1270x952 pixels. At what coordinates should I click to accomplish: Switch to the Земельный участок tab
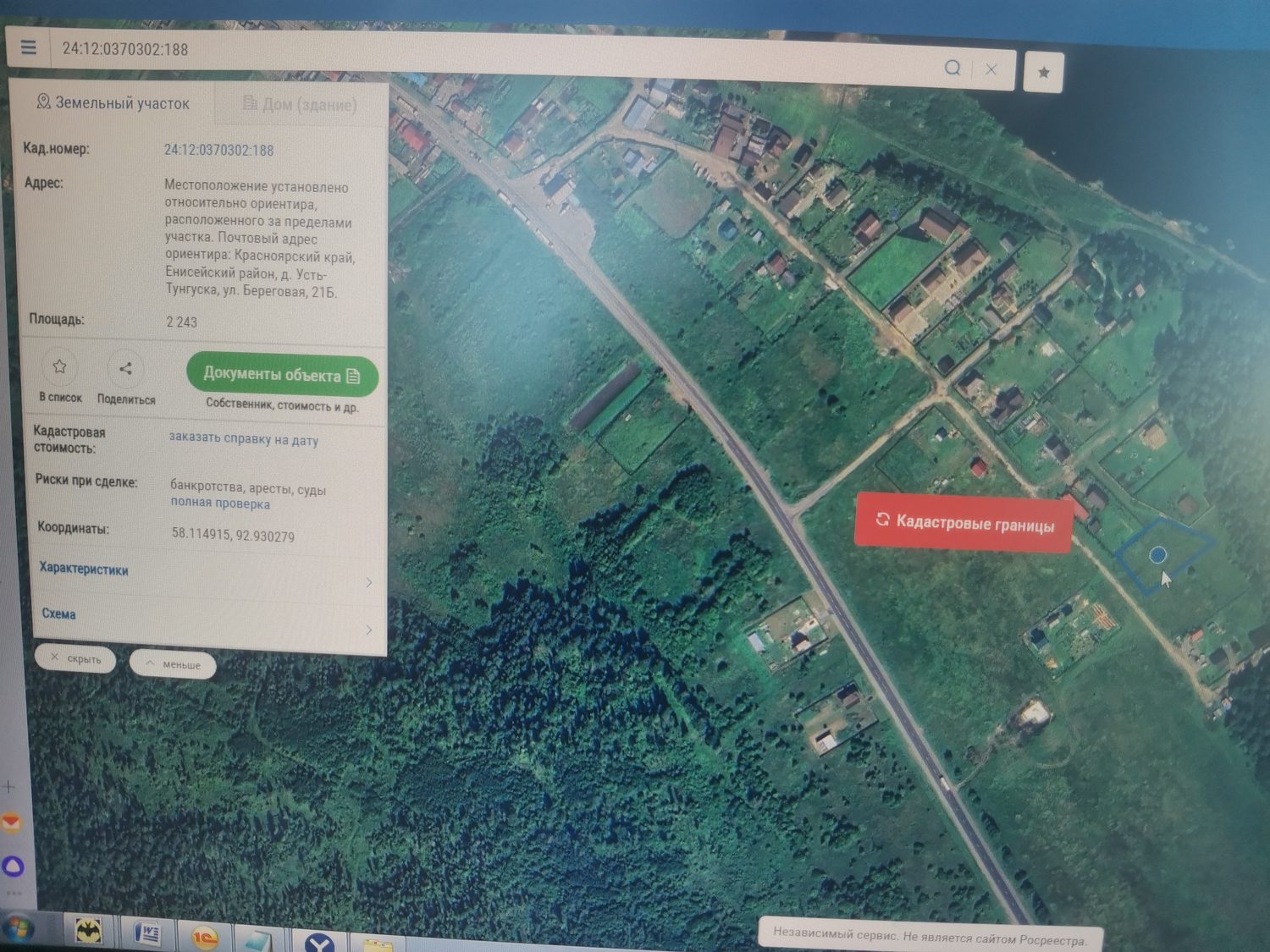point(113,102)
